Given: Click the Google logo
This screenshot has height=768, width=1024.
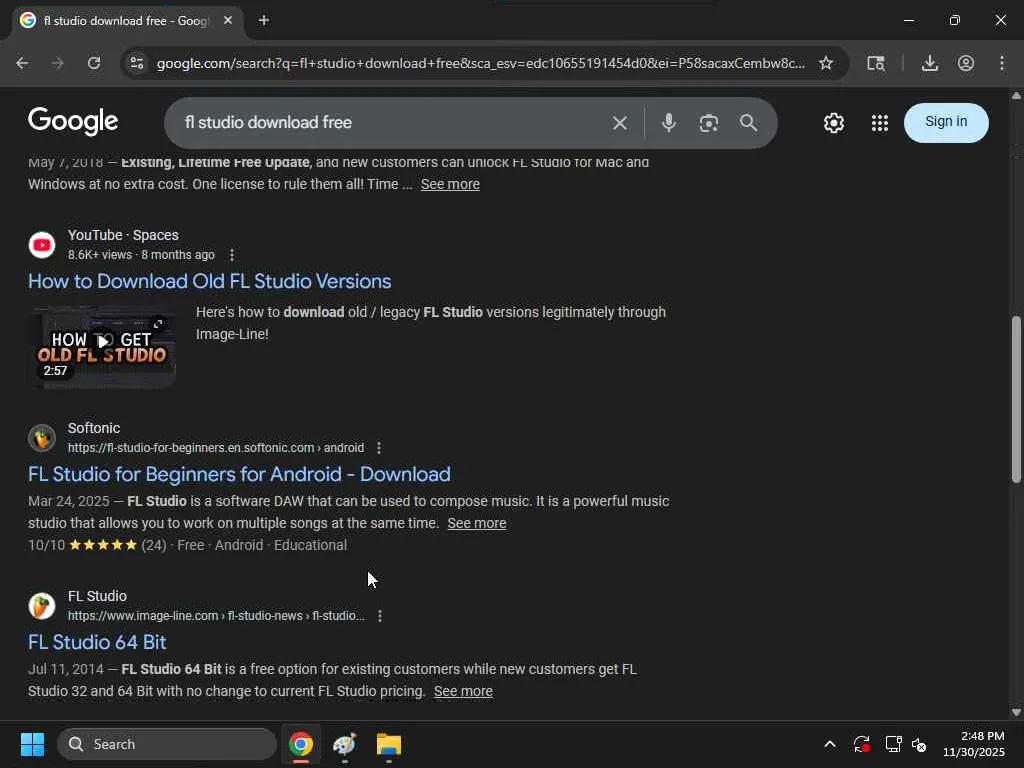Looking at the screenshot, I should pos(73,121).
